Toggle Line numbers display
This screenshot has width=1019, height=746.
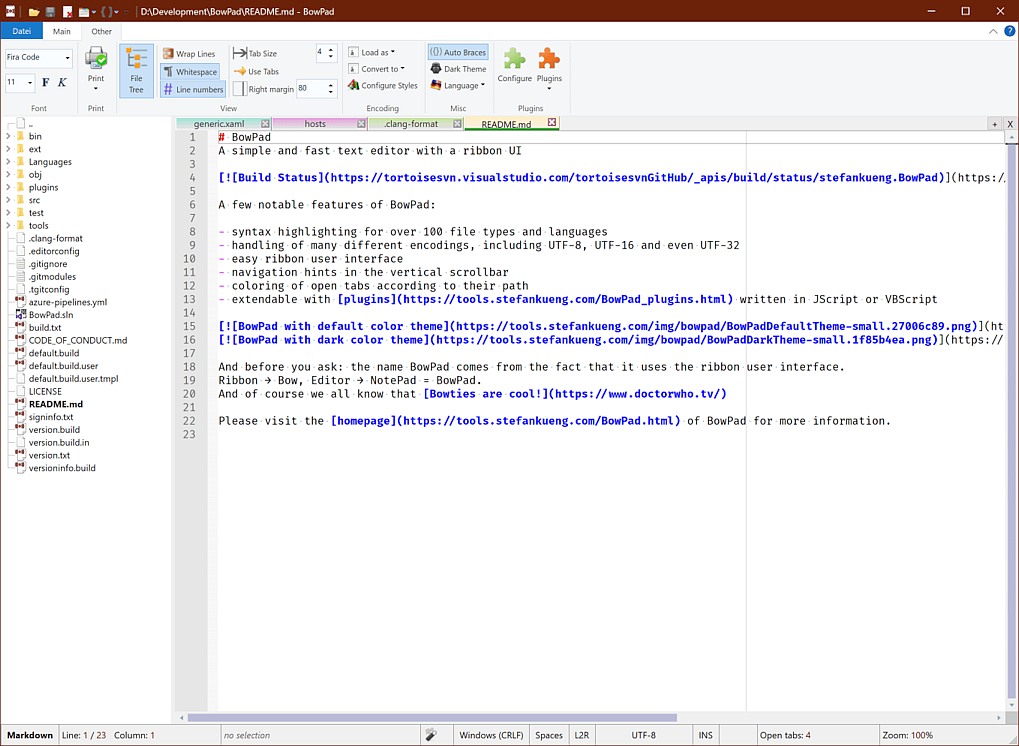pos(193,89)
